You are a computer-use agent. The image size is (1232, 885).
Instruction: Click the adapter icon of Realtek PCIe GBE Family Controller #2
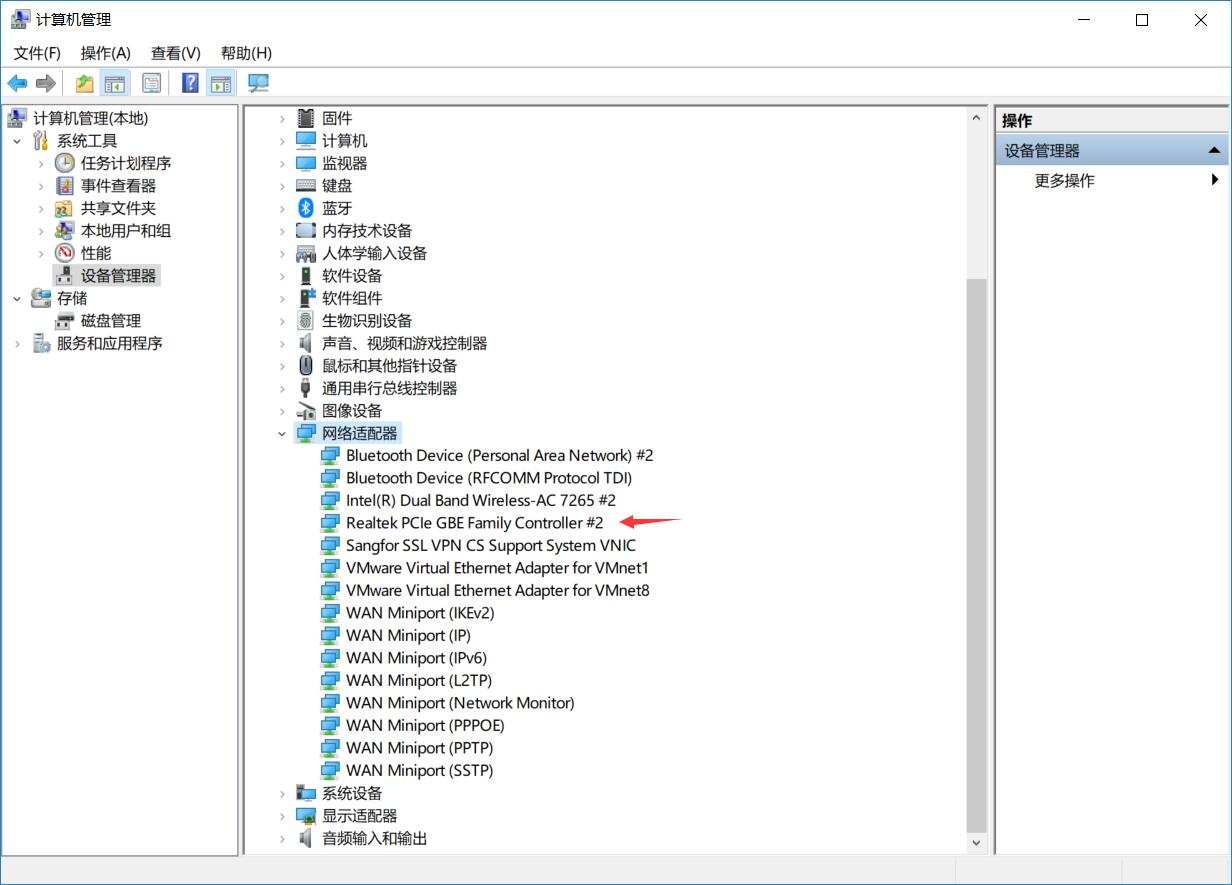tap(330, 523)
